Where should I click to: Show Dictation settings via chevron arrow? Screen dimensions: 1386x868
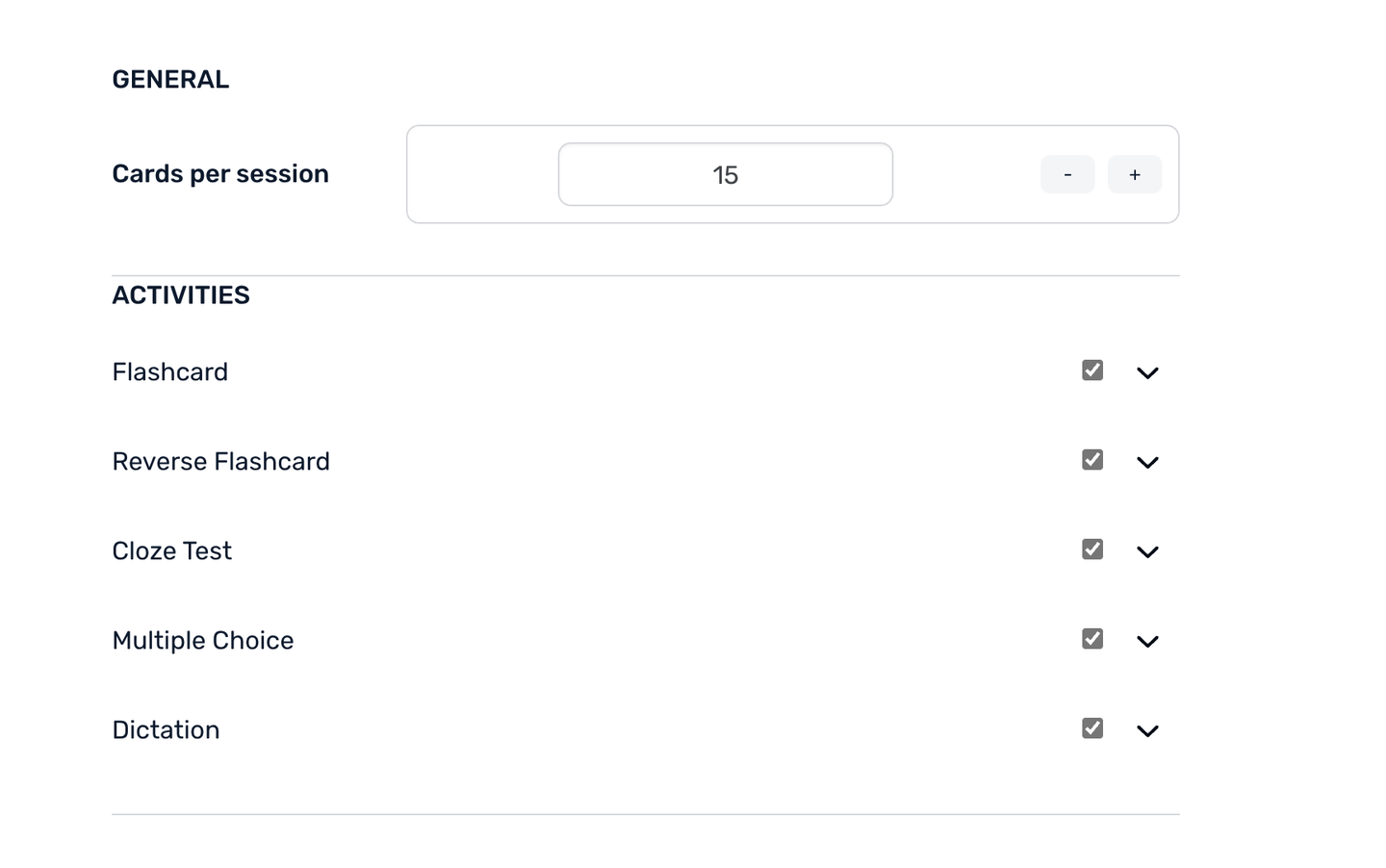coord(1147,731)
